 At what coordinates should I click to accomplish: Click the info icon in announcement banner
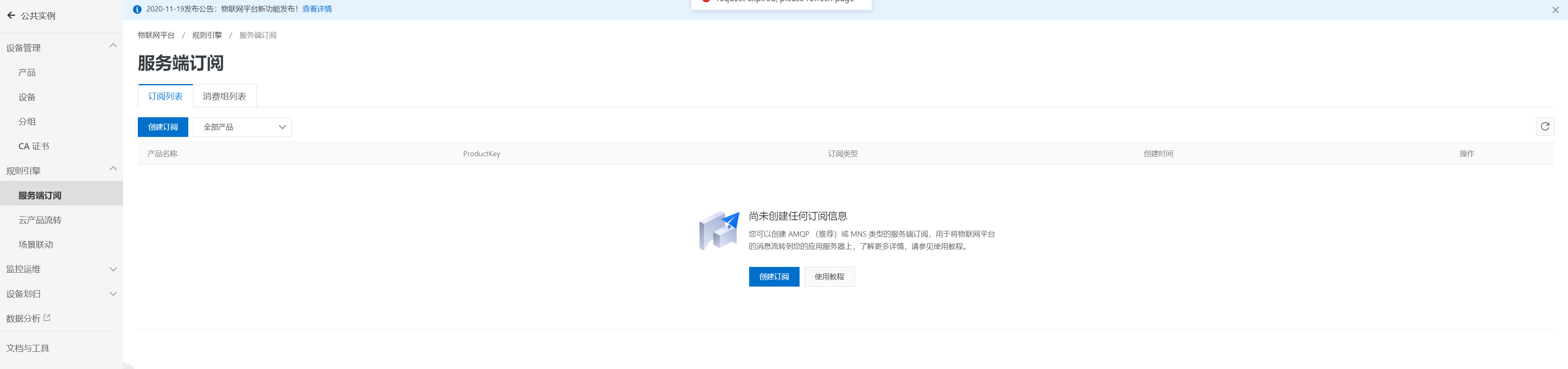(137, 9)
